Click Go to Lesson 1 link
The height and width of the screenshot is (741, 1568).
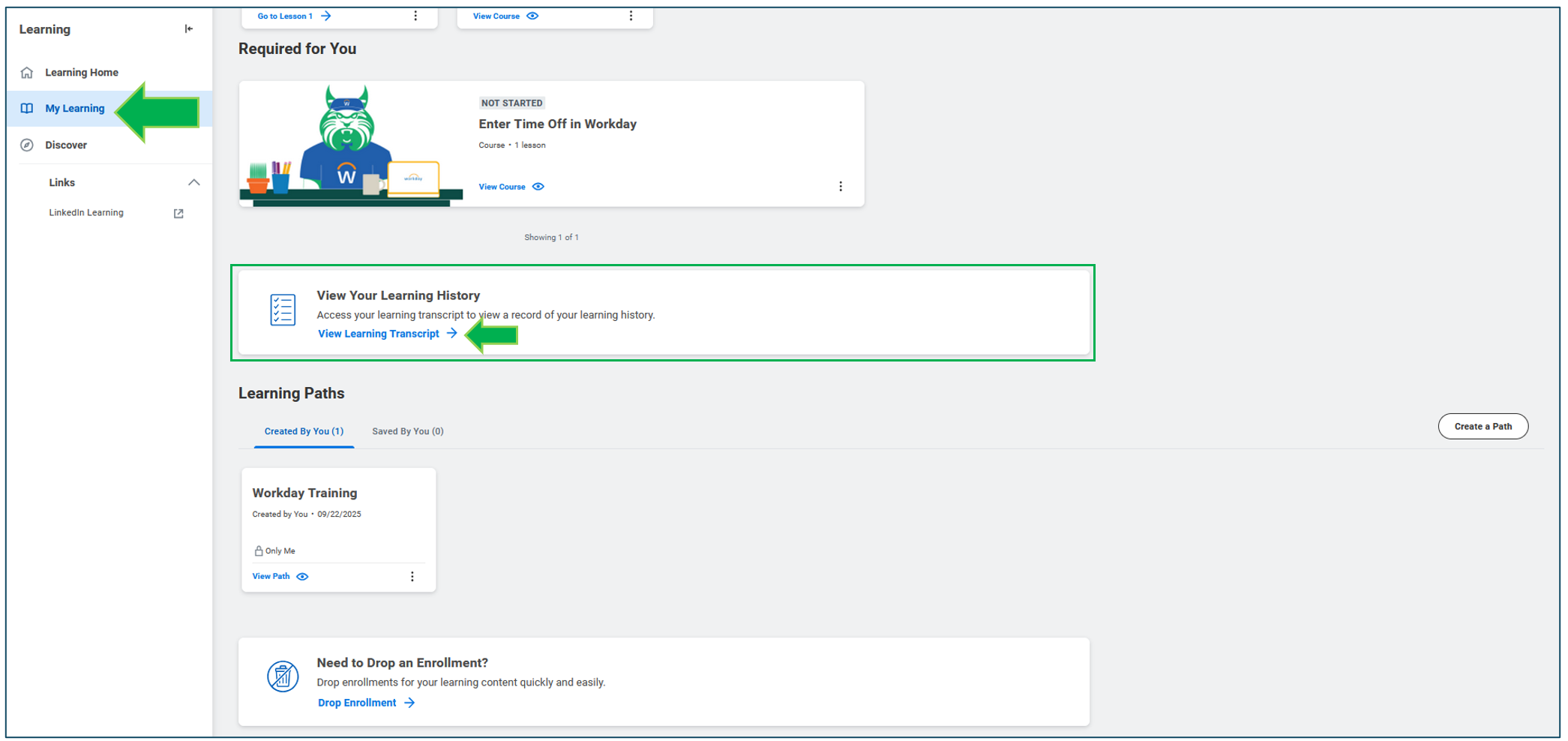tap(285, 16)
